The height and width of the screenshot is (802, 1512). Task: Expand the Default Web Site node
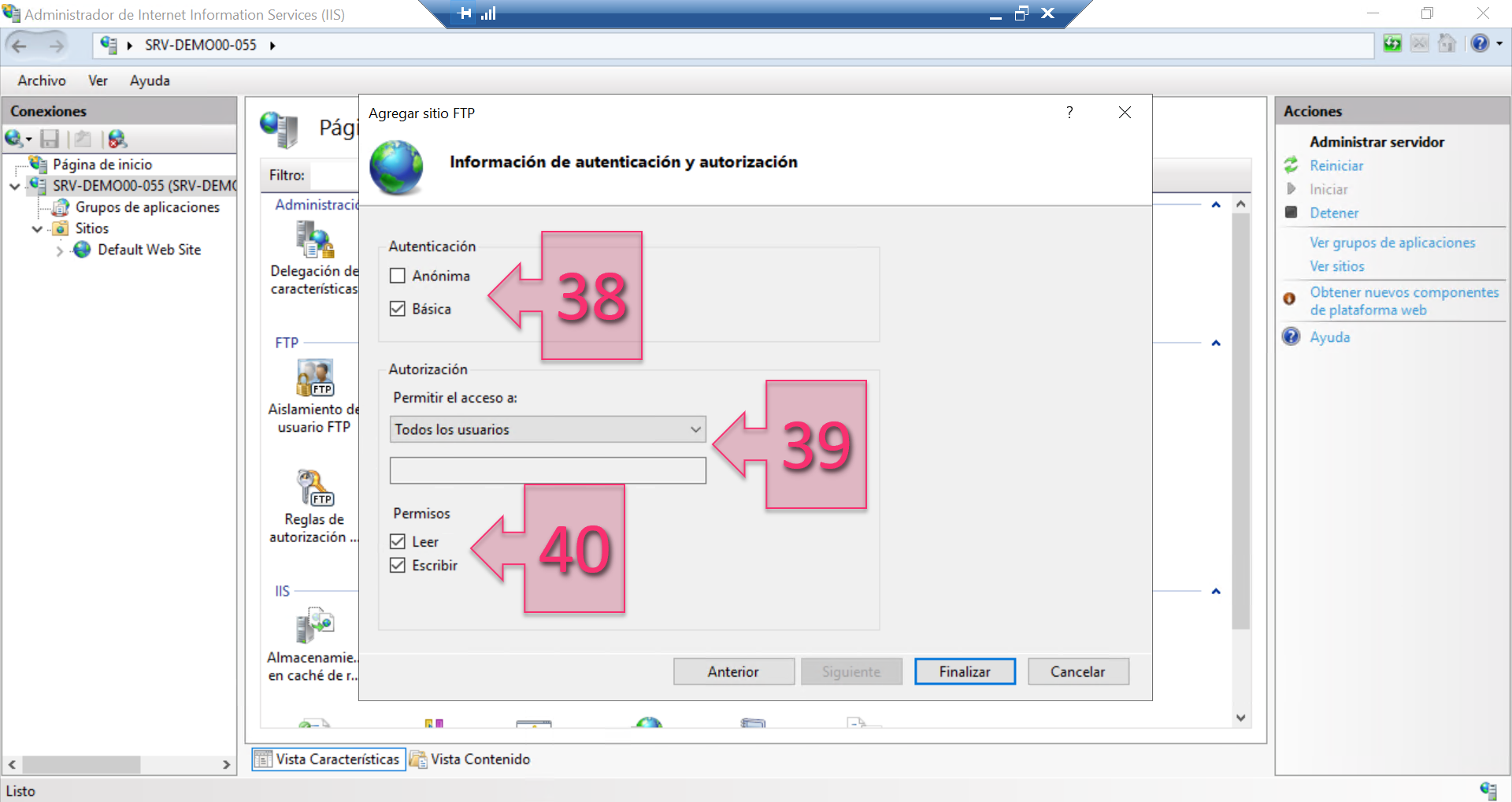[61, 250]
